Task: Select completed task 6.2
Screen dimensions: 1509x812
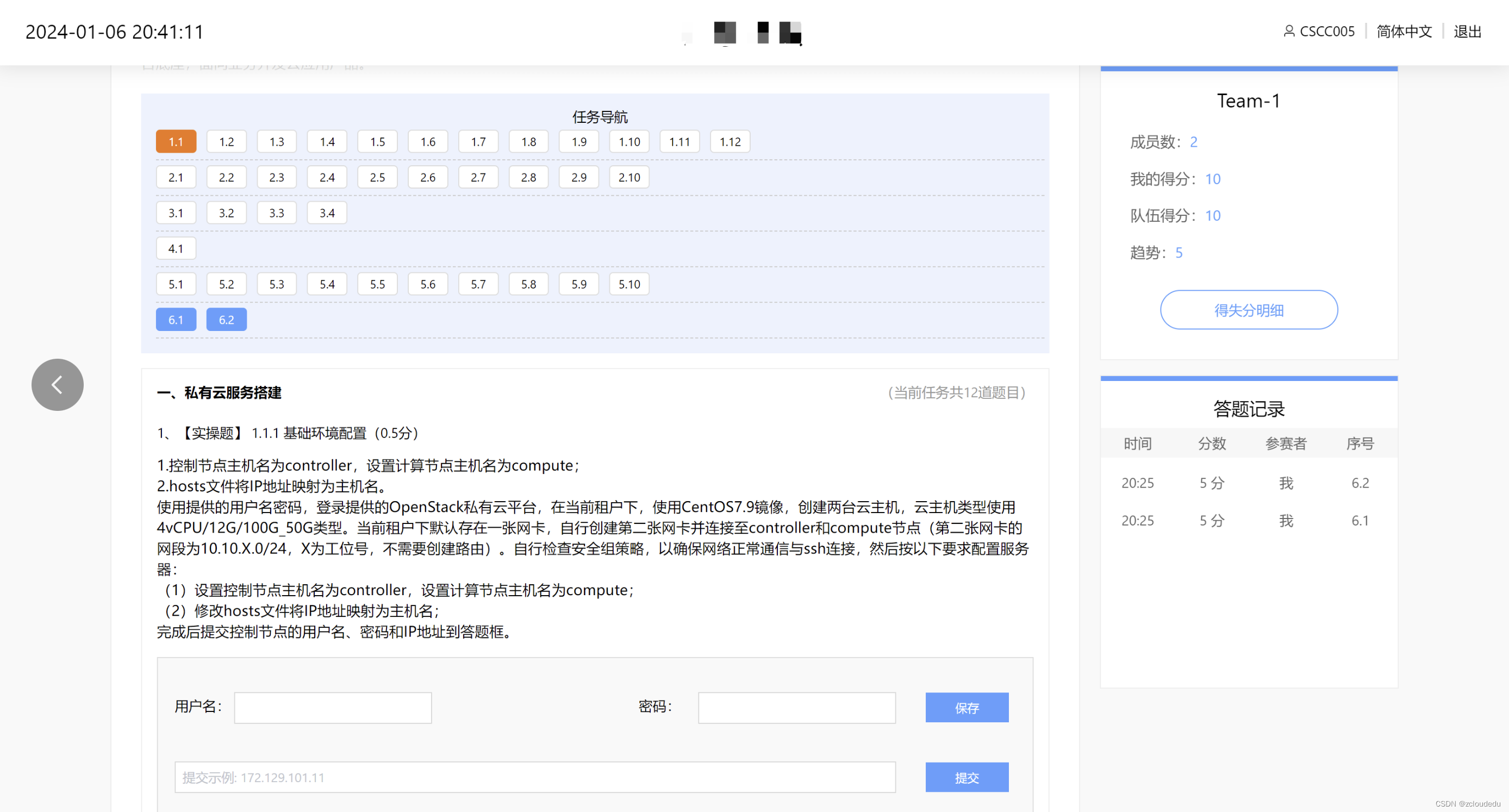Action: point(226,320)
